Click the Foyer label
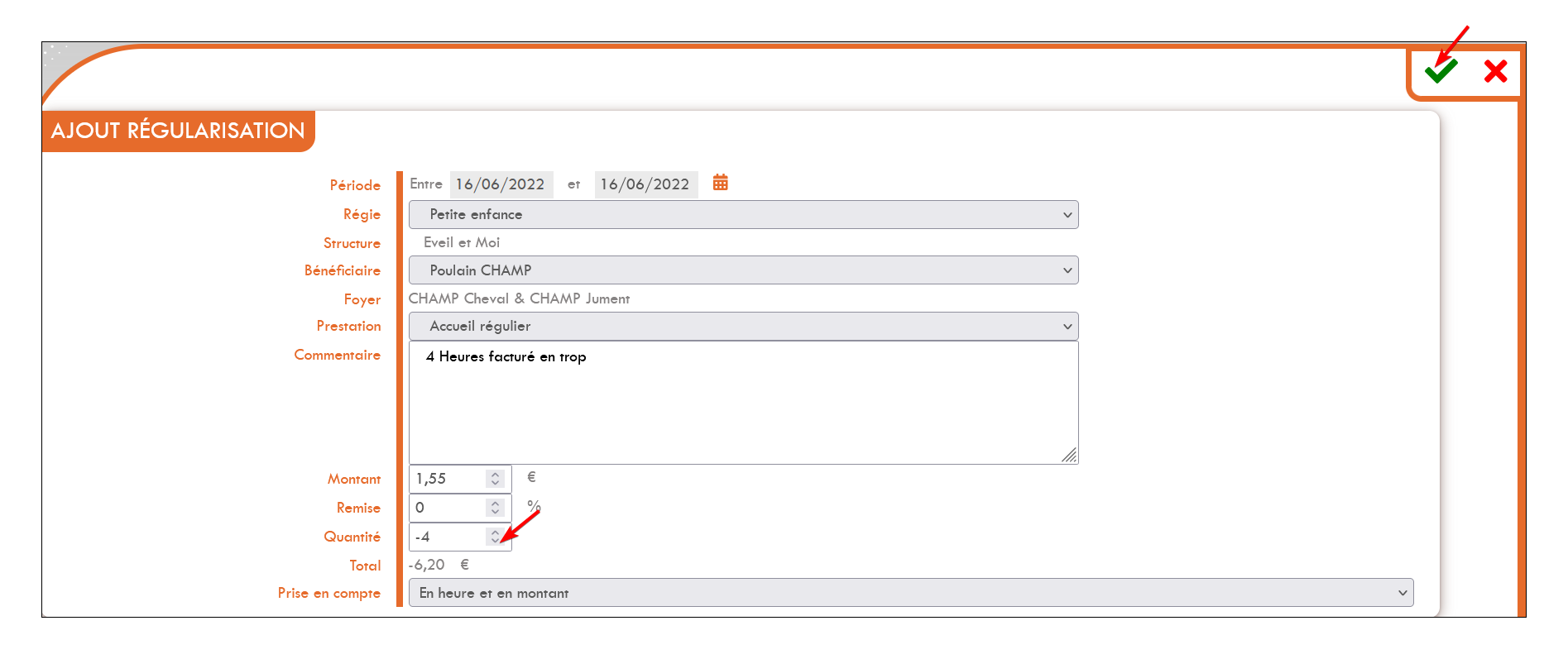This screenshot has width=1568, height=659. click(362, 299)
